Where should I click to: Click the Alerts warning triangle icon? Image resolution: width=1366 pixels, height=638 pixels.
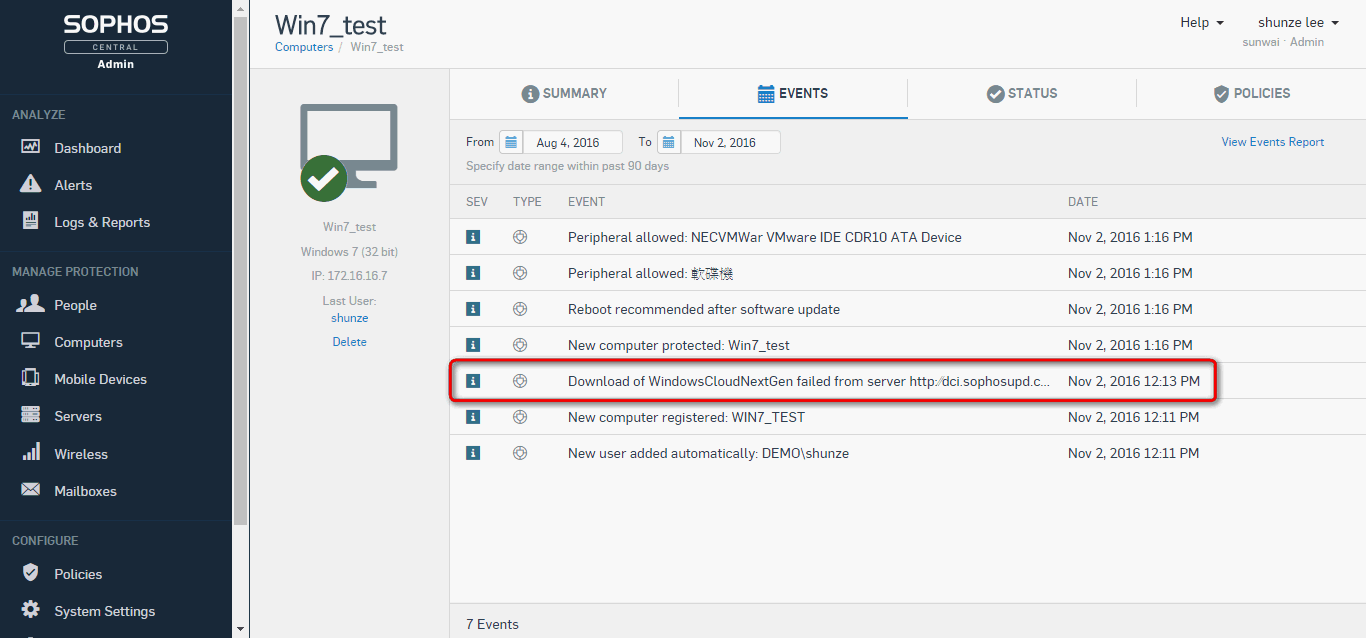coord(31,184)
